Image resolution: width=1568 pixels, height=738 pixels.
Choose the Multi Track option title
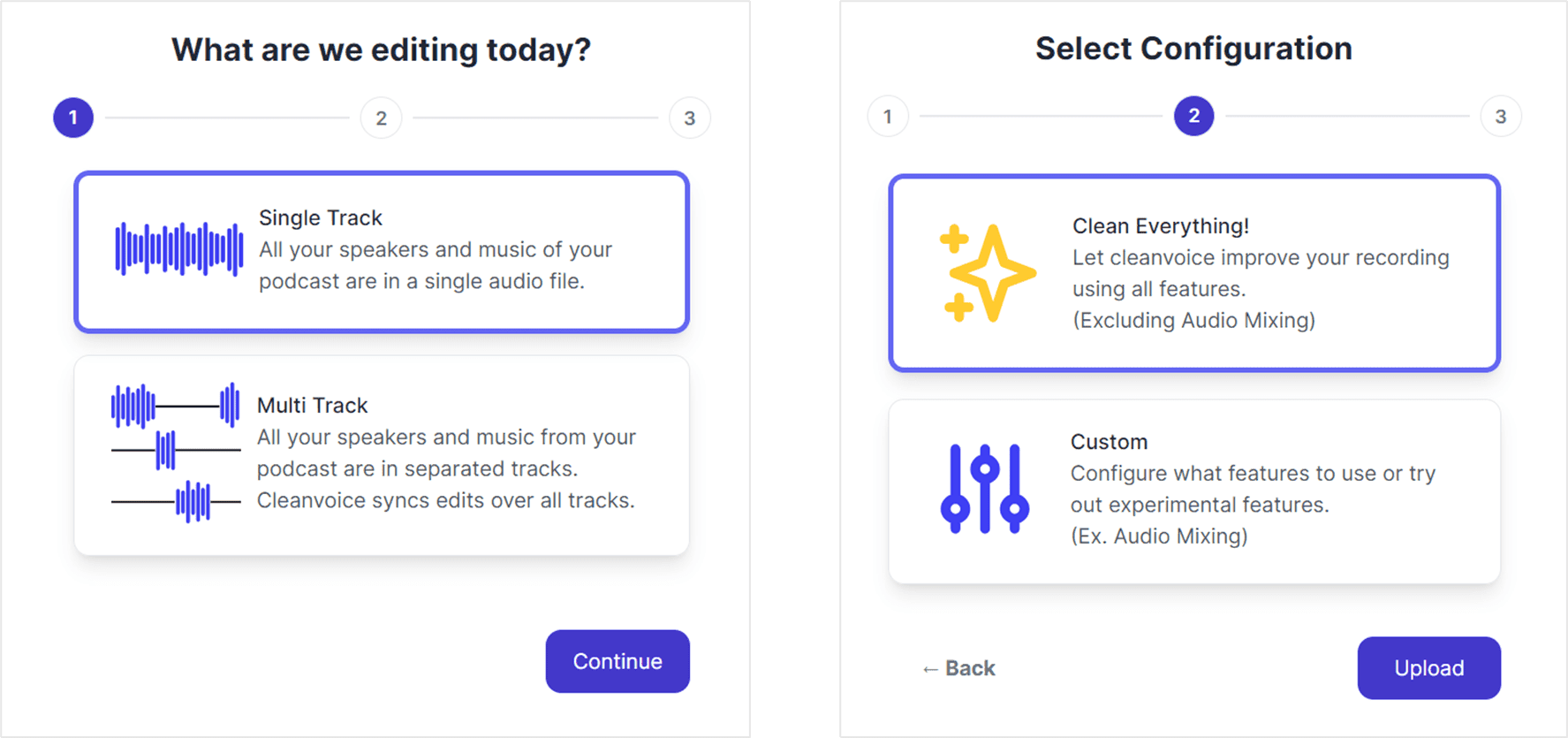point(312,406)
